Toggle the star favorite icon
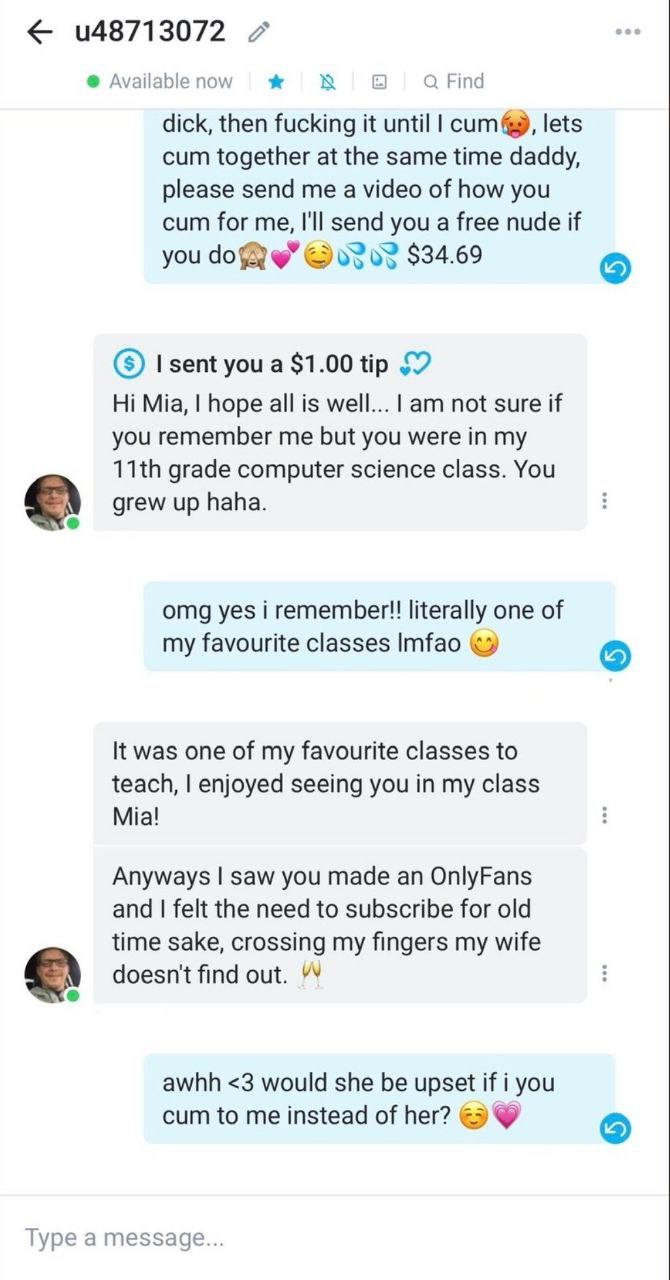 pyautogui.click(x=278, y=82)
